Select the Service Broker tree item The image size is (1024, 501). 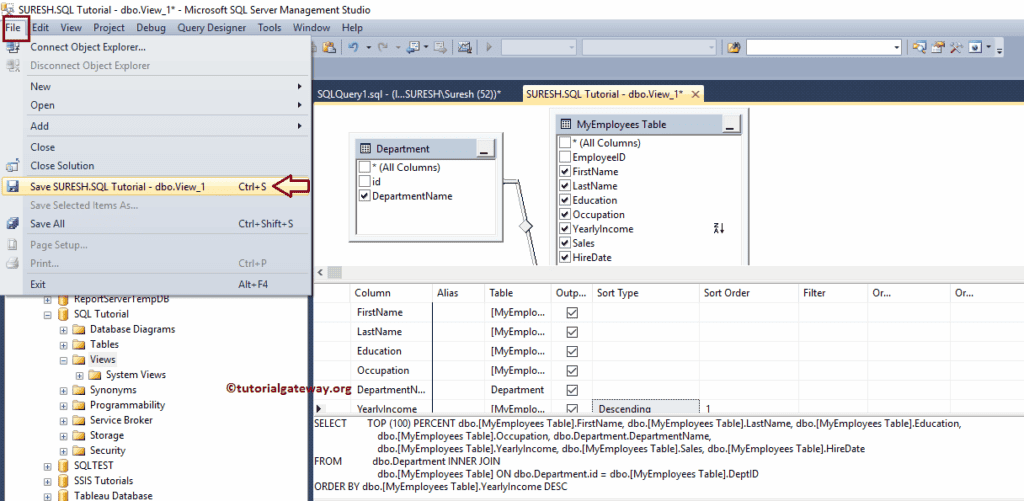tap(121, 420)
